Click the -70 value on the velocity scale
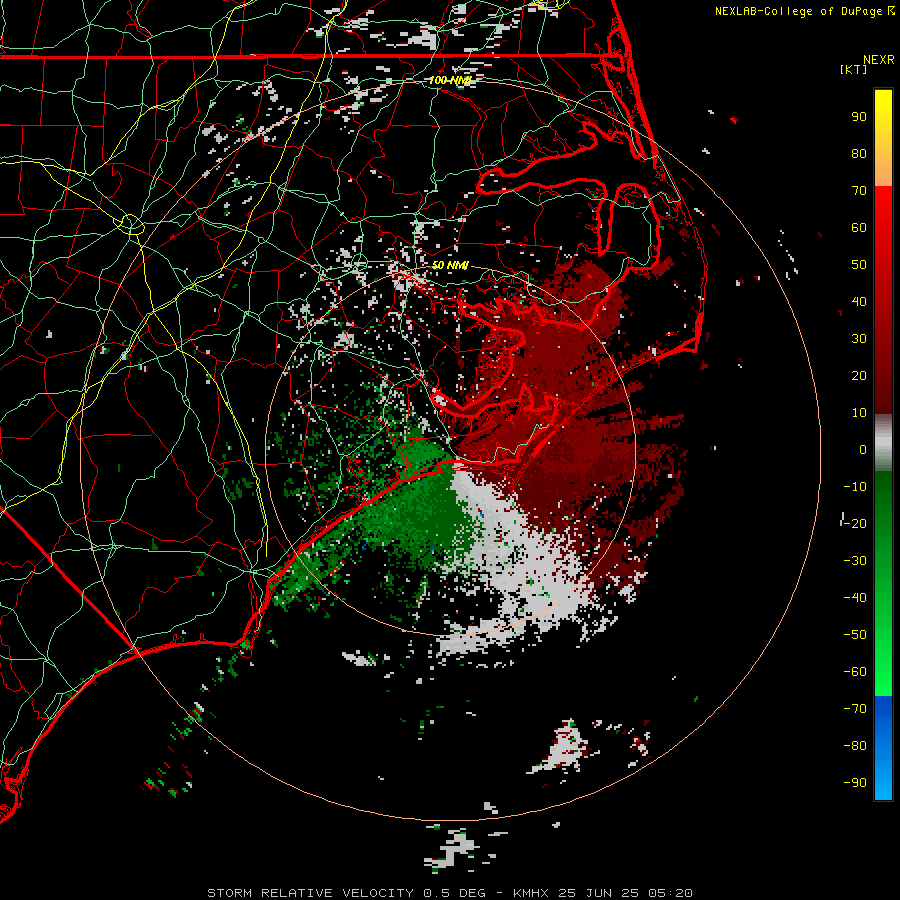Screen dimensions: 900x900 (x=855, y=708)
